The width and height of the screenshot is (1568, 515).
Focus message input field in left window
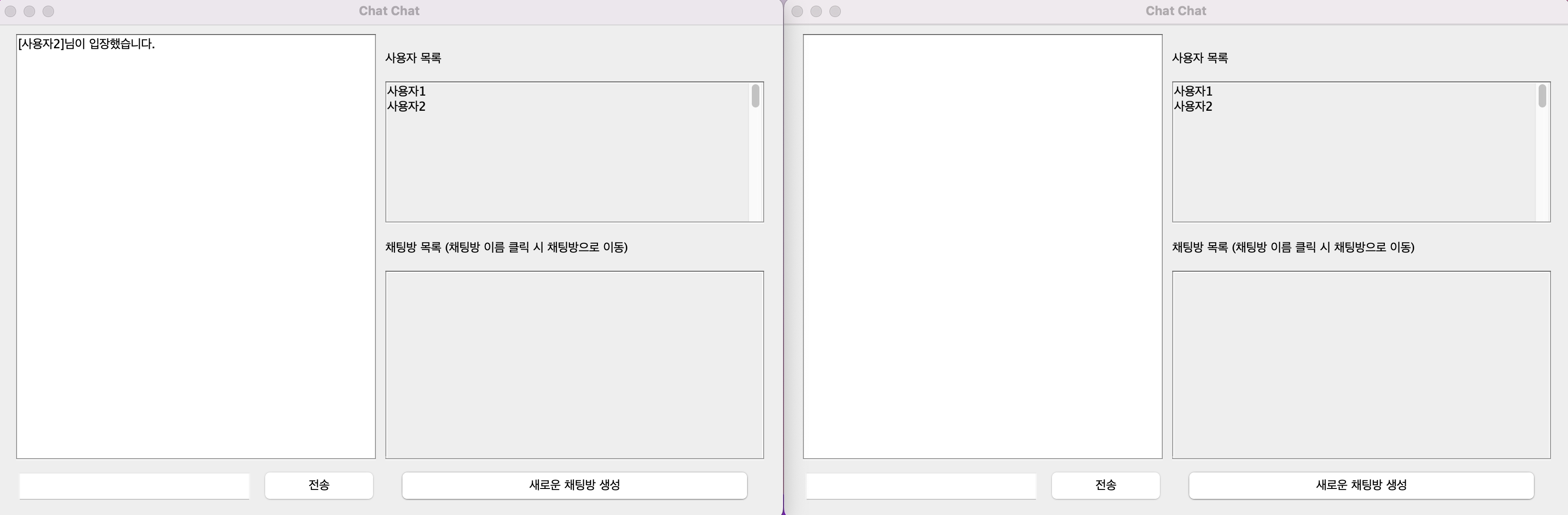coord(134,486)
